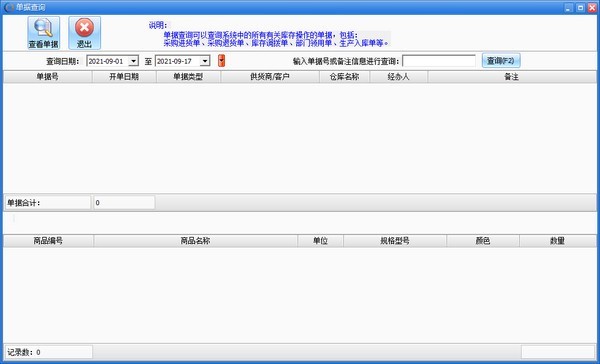600x364 pixels.
Task: Minimize the 单据查询 window
Action: (569, 7)
